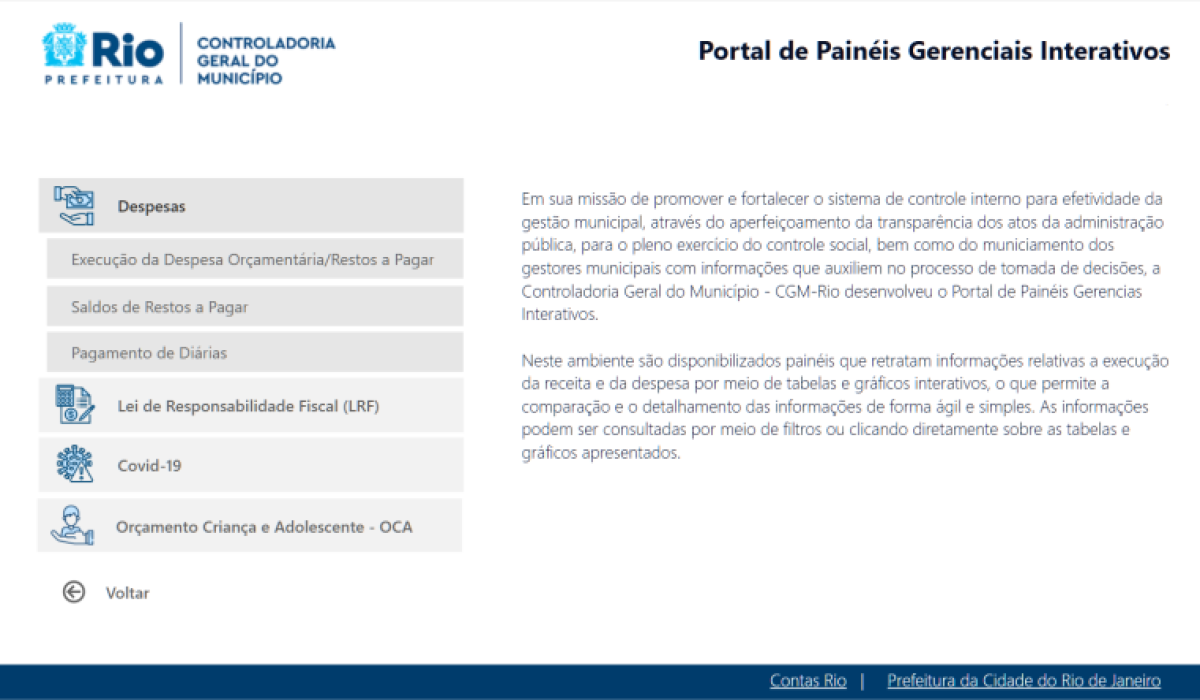The height and width of the screenshot is (700, 1200).
Task: Open the Despesas menu section
Action: coord(251,206)
